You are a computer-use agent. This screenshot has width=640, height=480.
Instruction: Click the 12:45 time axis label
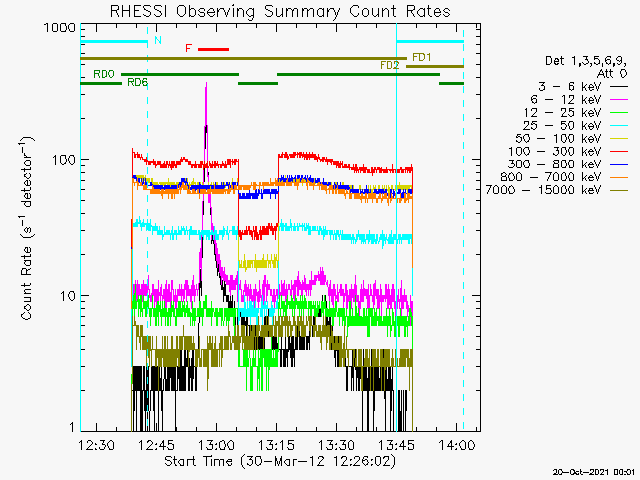click(x=156, y=445)
